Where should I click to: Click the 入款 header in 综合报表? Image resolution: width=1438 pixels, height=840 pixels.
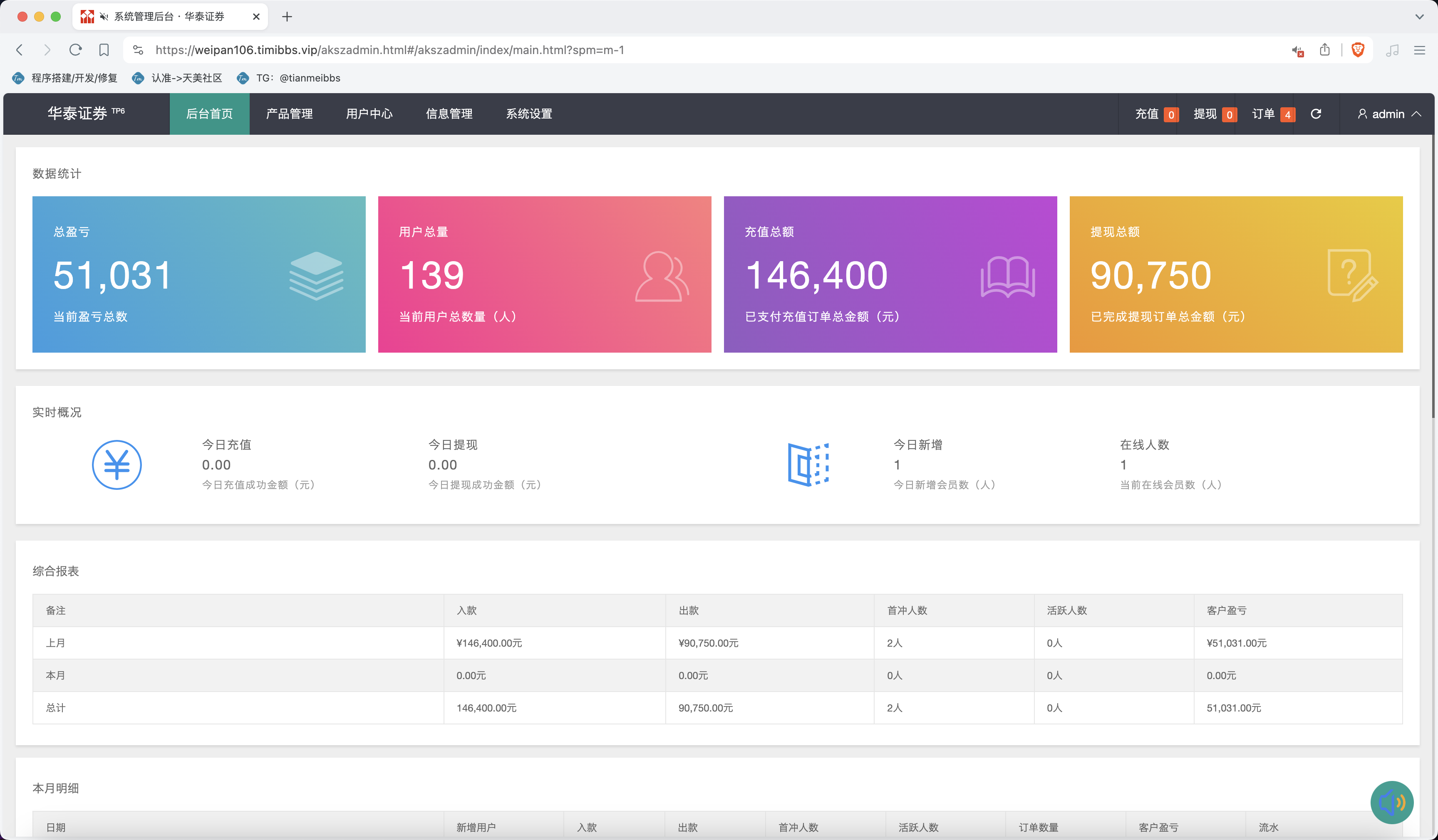pyautogui.click(x=467, y=610)
